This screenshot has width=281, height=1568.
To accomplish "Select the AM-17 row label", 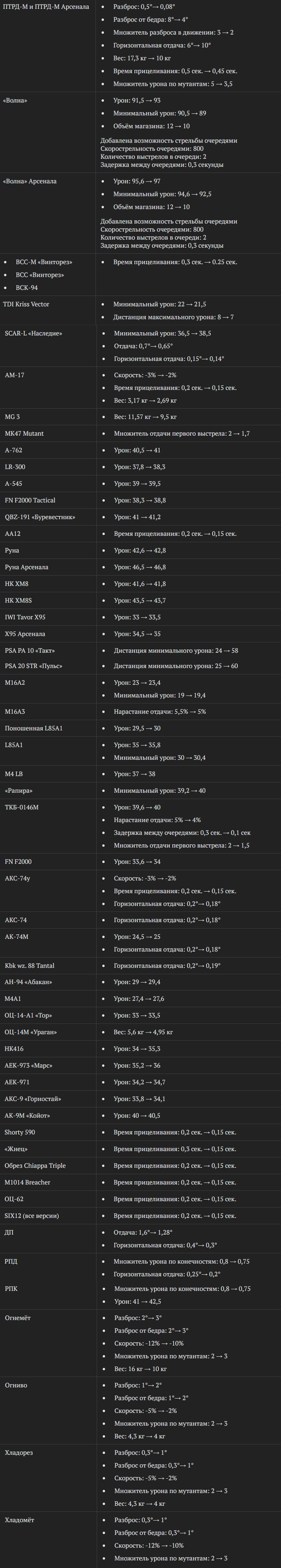I will point(14,375).
